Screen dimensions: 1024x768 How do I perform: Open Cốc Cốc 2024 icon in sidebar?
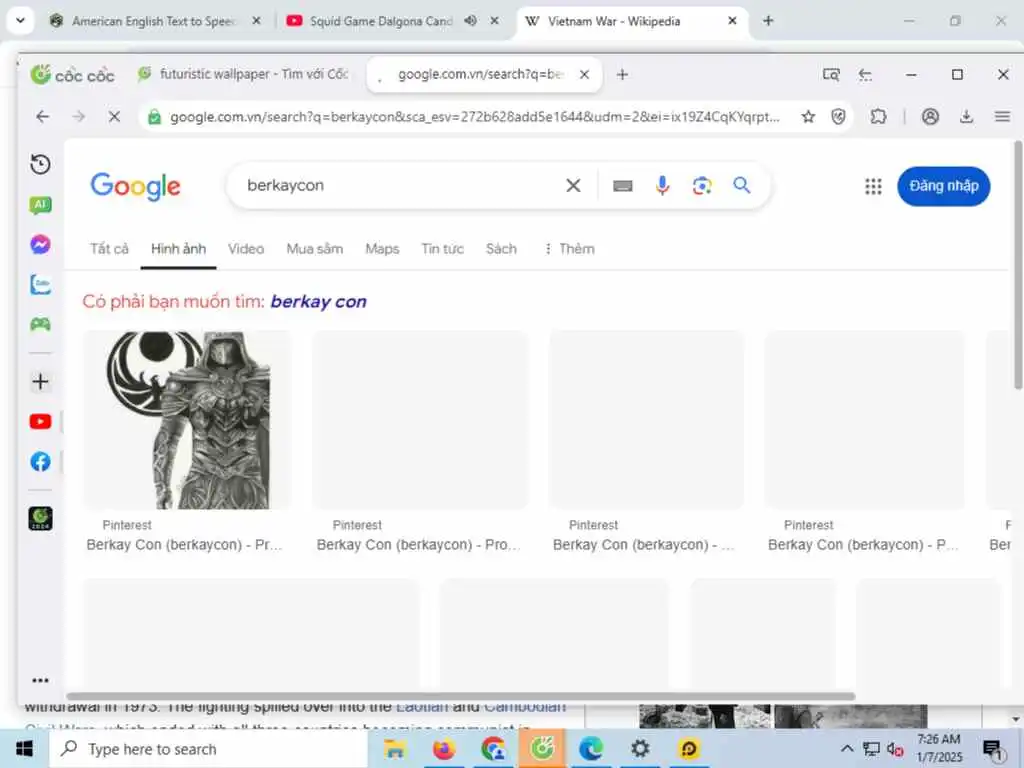click(40, 519)
